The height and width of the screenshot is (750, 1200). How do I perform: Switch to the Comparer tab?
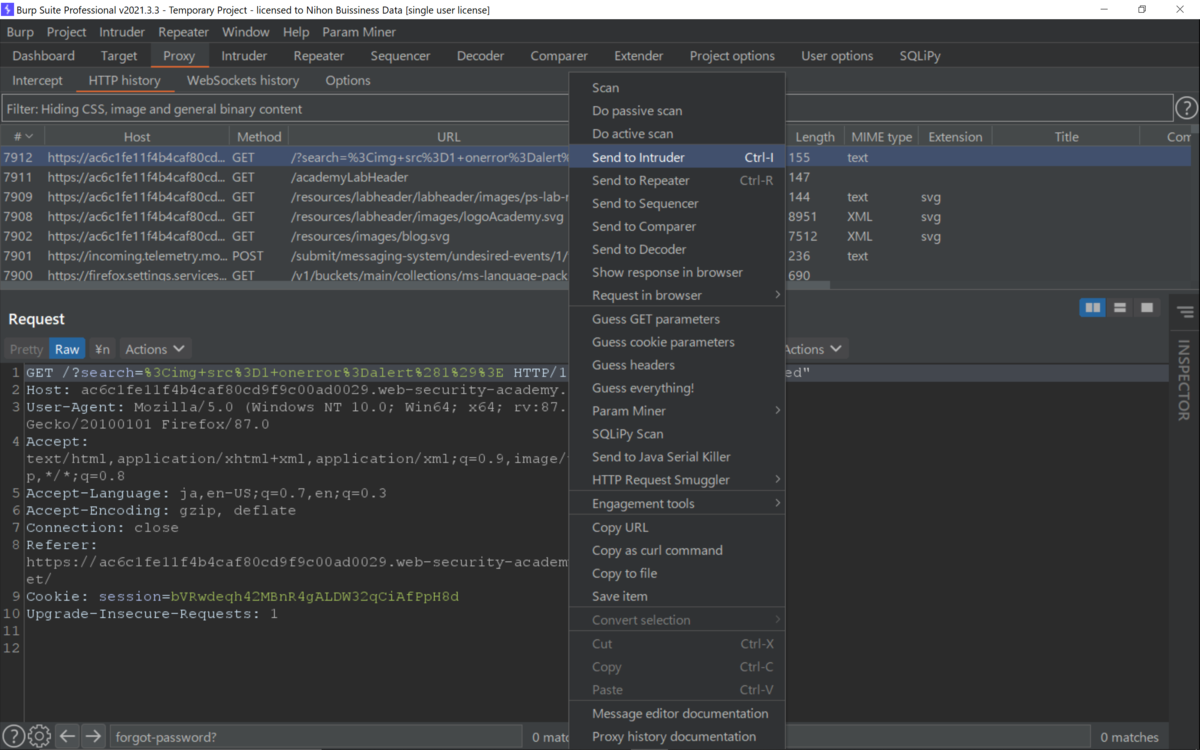click(x=559, y=56)
